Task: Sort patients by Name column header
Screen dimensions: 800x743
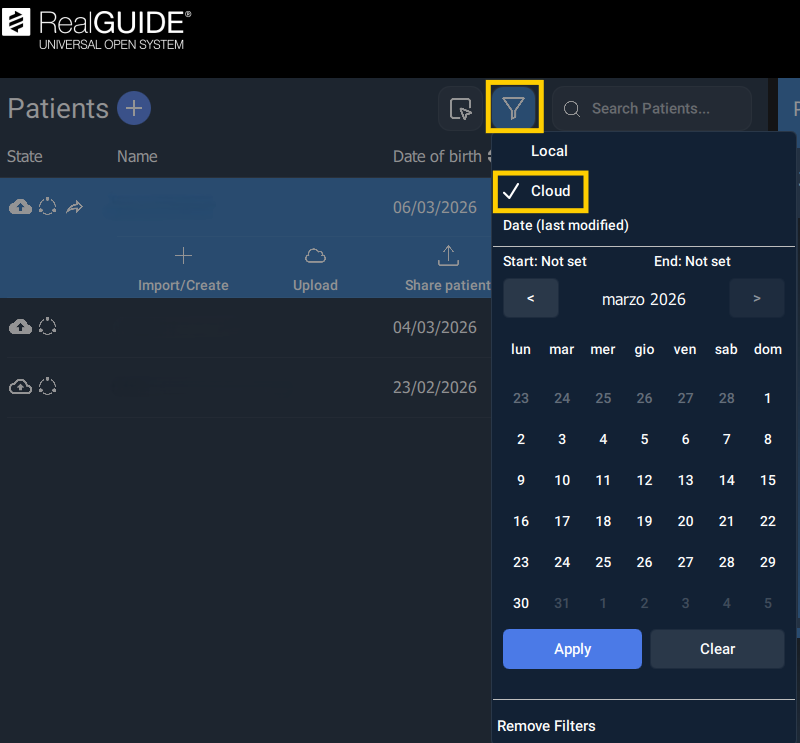Action: (137, 156)
